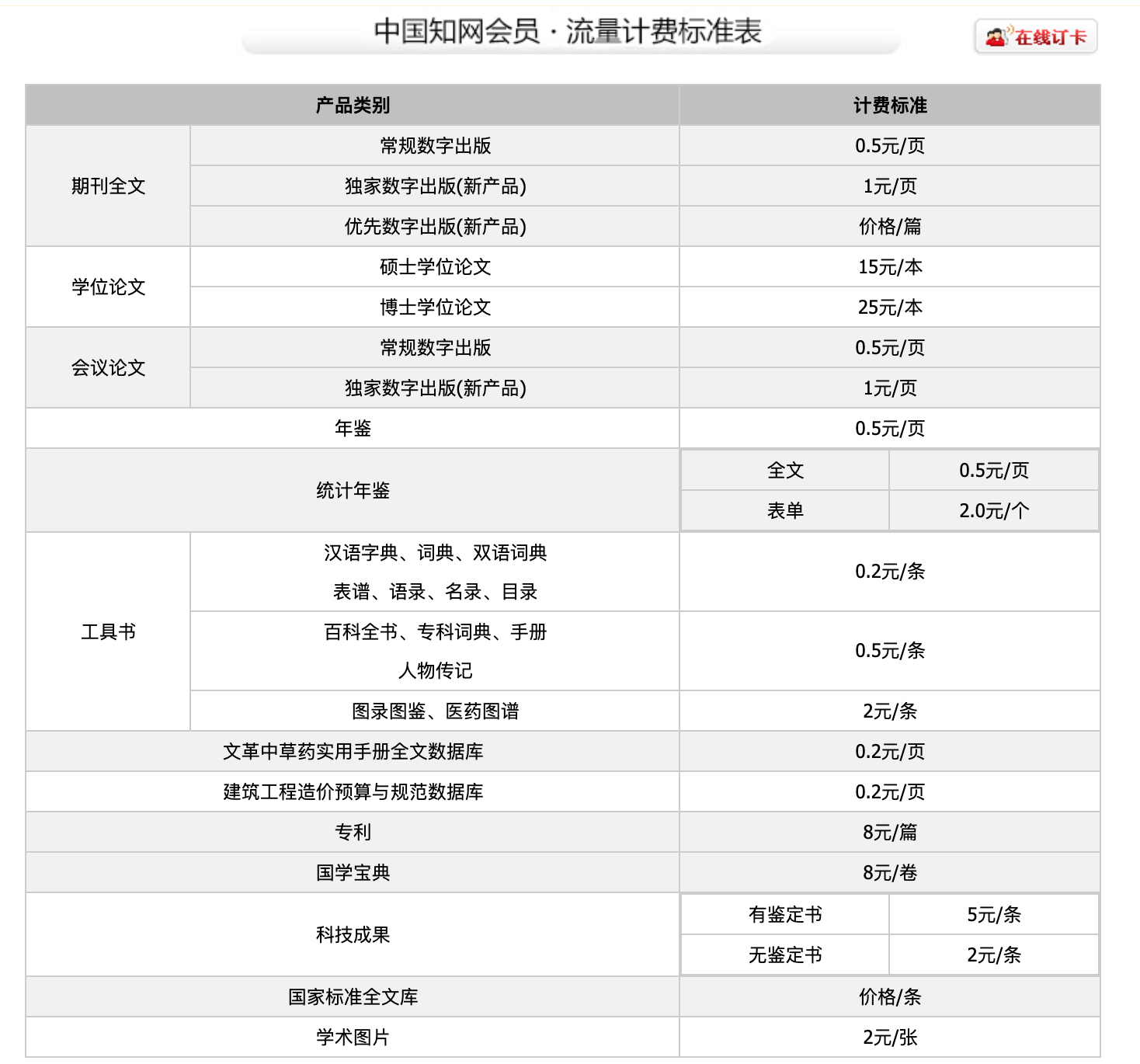Click the 在线订卡 button
Screen dimensions: 1140x1064
(x=1036, y=37)
